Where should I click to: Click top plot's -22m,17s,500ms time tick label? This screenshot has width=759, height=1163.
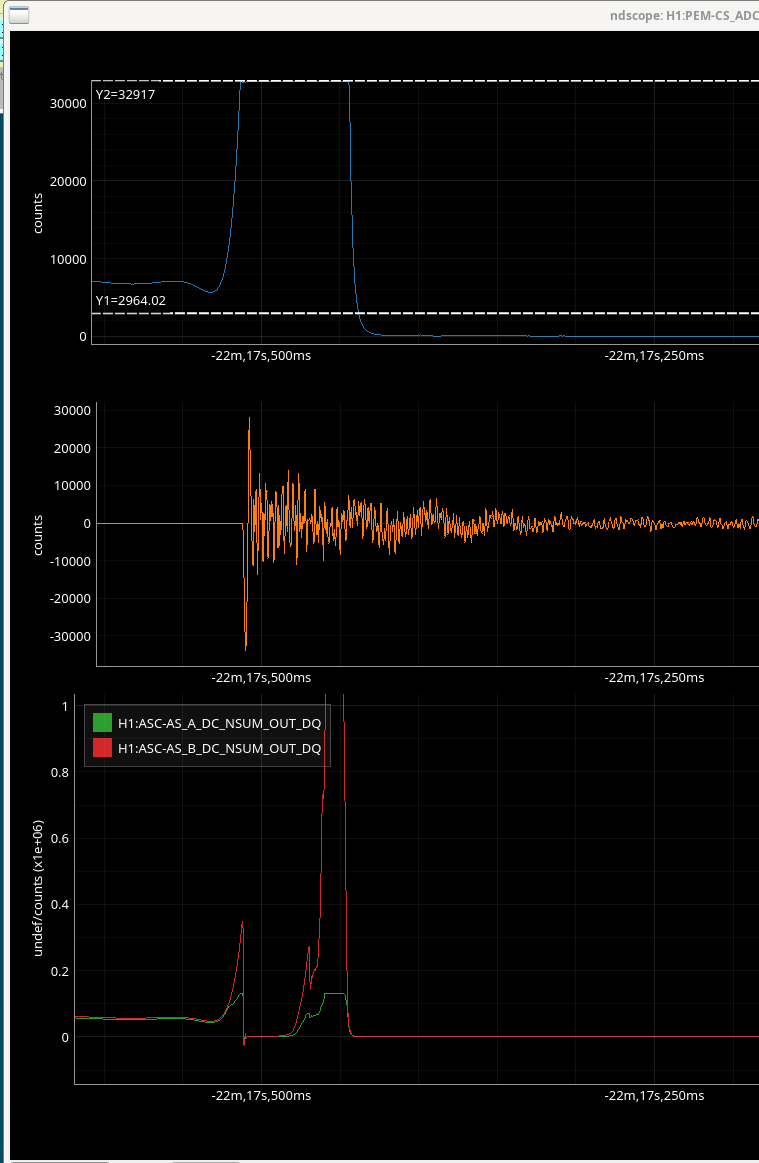pos(261,355)
